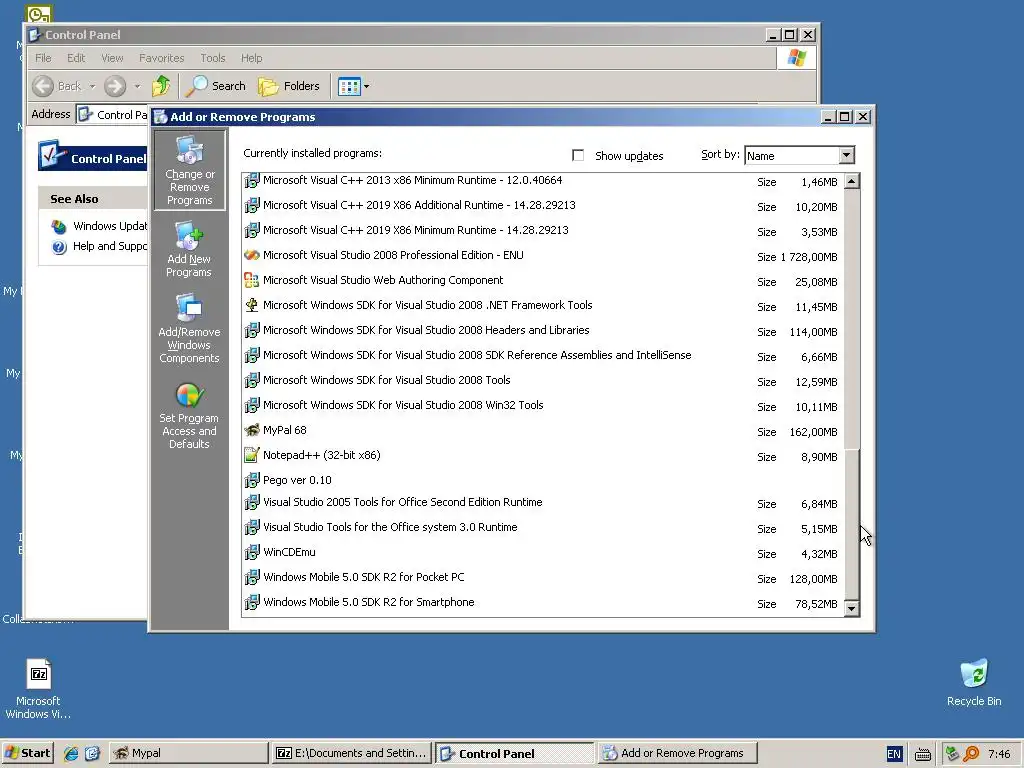
Task: Open the File menu in Control Panel
Action: tap(43, 58)
